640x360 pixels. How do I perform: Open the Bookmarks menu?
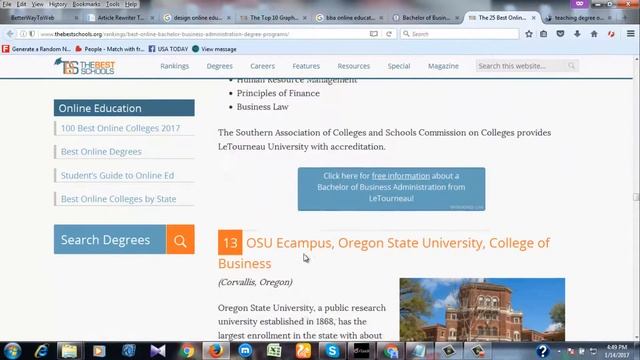(x=86, y=4)
